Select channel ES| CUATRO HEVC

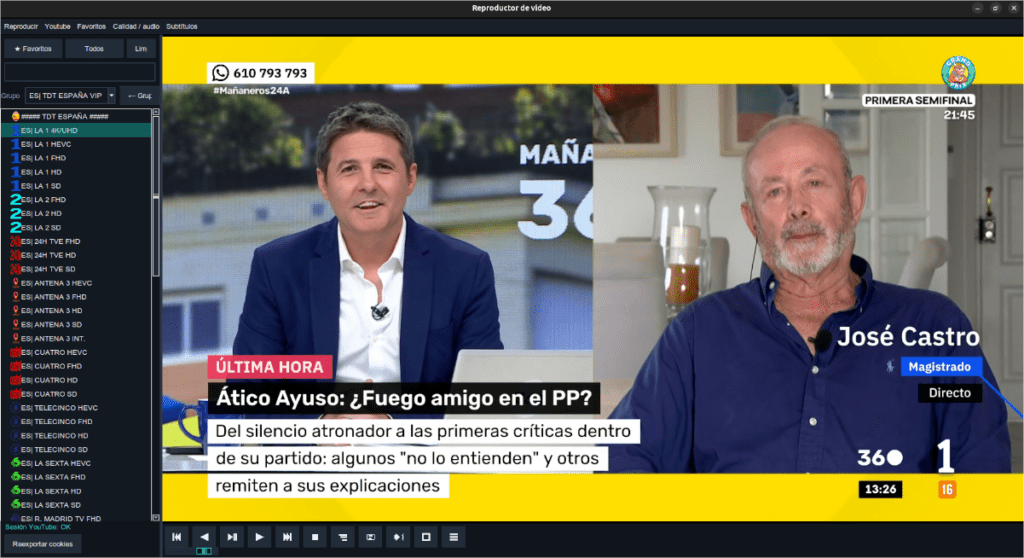tap(76, 352)
